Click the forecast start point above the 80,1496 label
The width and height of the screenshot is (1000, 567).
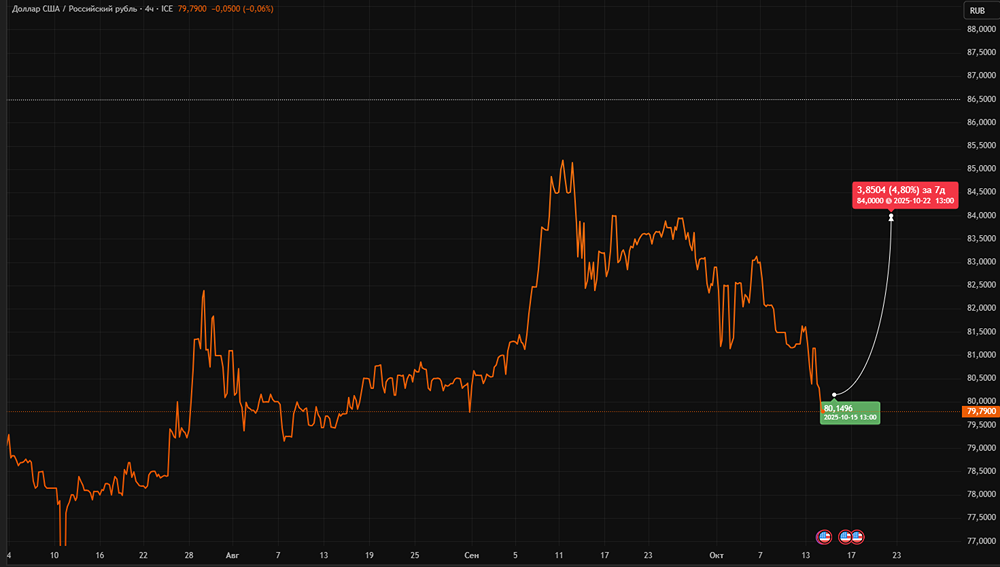pyautogui.click(x=834, y=395)
